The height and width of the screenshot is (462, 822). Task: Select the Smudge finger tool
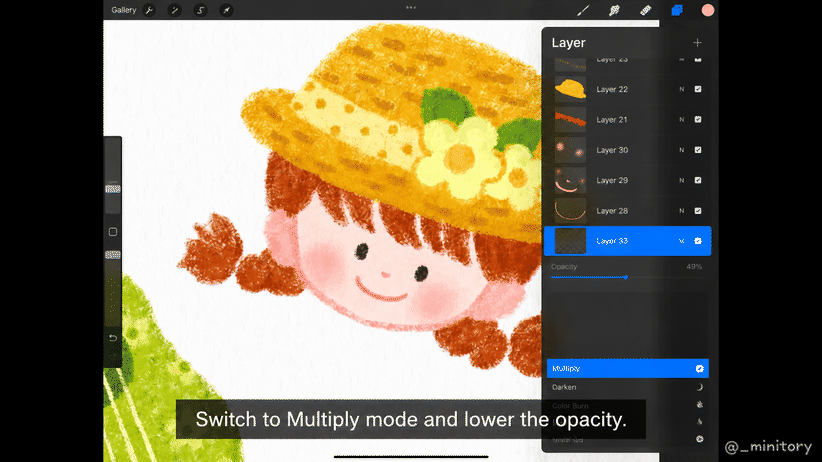(614, 10)
